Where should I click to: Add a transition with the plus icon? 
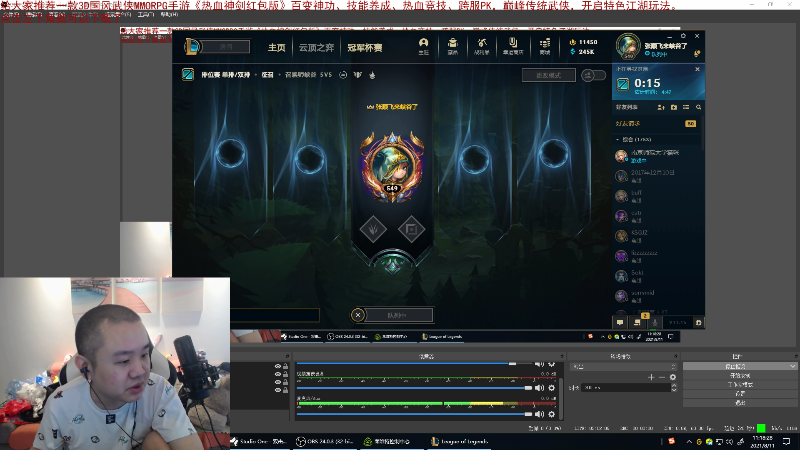[651, 377]
